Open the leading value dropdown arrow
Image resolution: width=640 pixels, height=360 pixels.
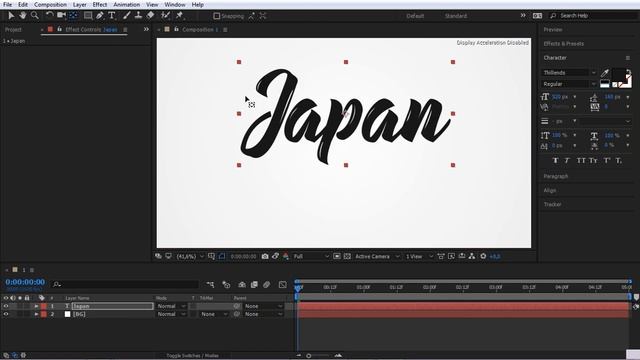tap(627, 97)
